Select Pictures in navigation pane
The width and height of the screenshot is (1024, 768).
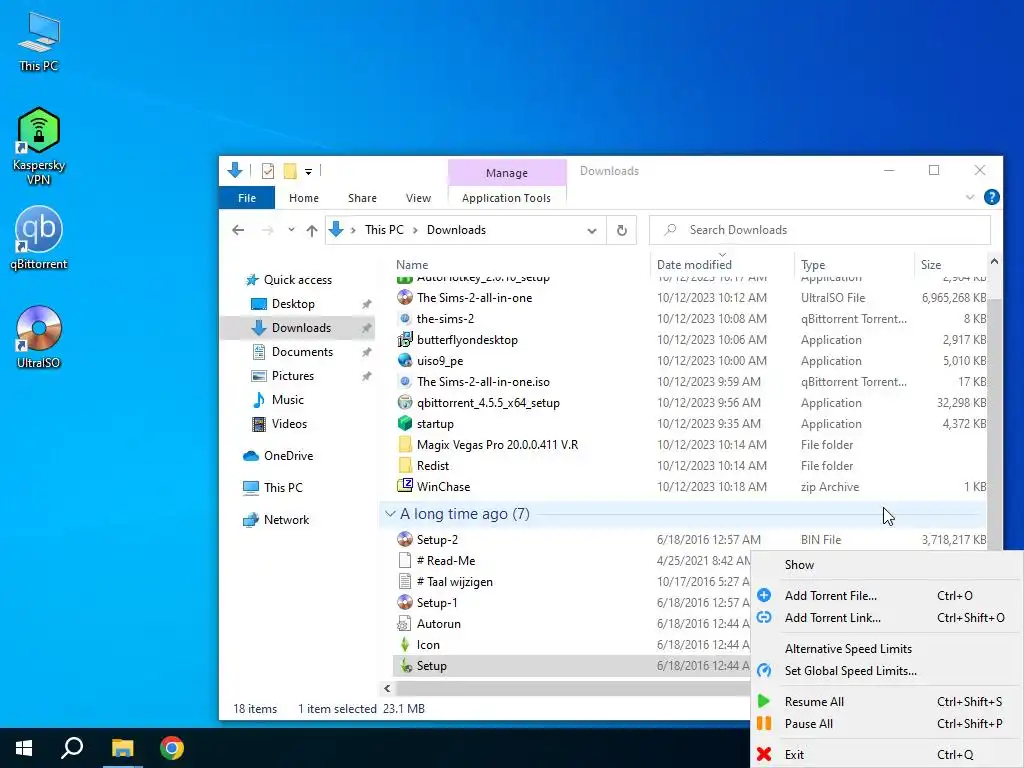click(x=293, y=376)
